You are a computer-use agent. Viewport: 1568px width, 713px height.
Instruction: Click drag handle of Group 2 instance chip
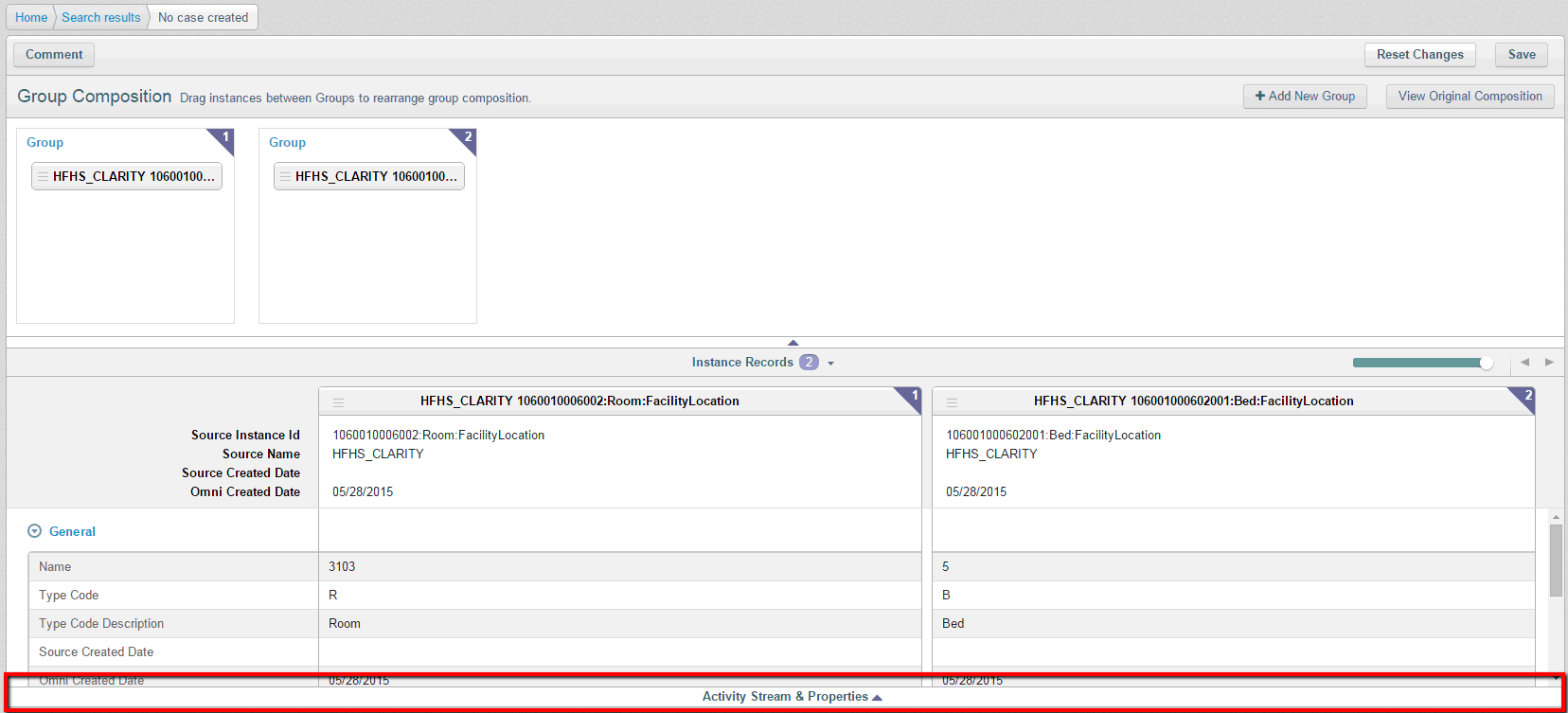tap(285, 176)
